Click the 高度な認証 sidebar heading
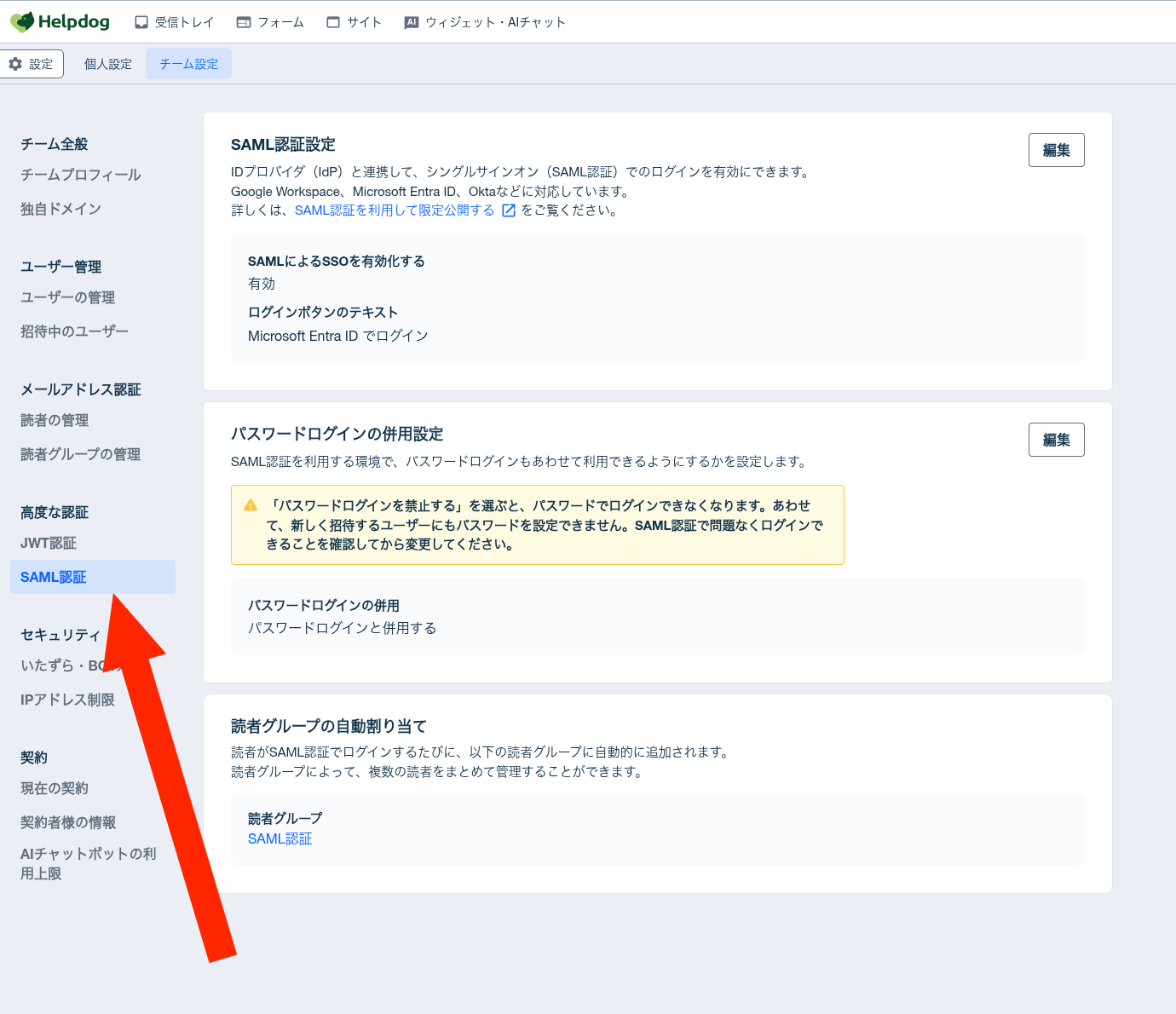The width and height of the screenshot is (1176, 1014). (55, 512)
